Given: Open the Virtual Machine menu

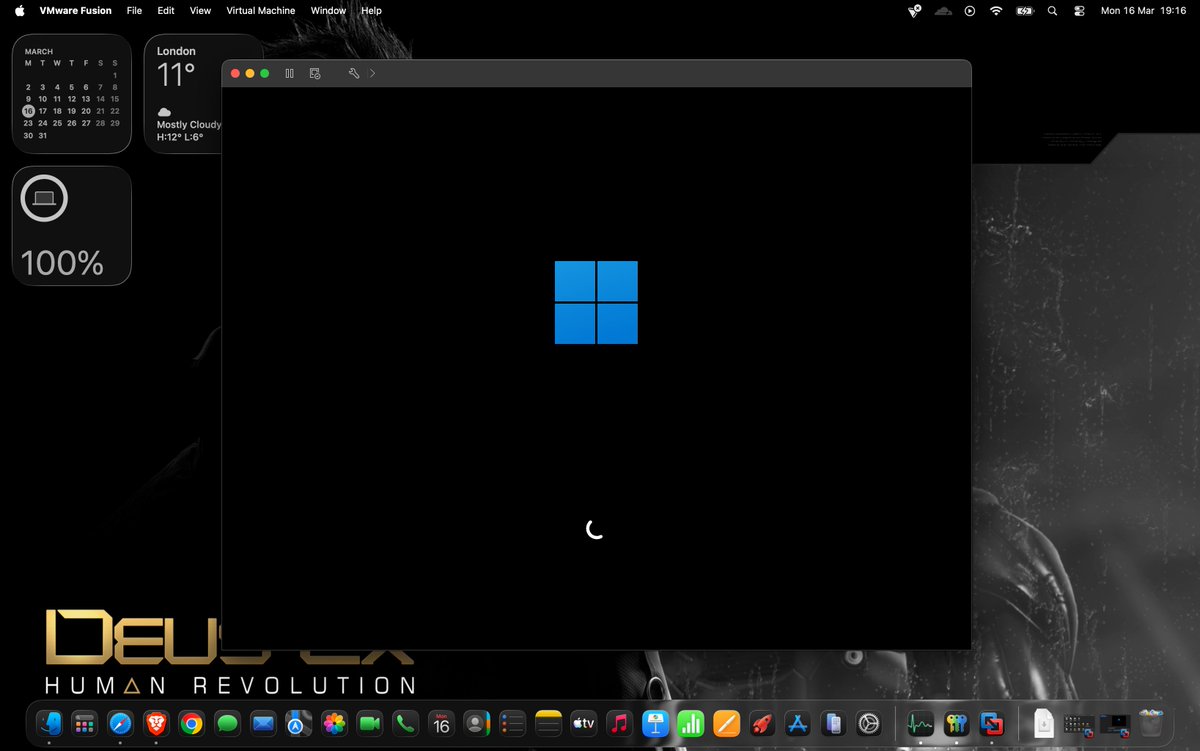Looking at the screenshot, I should 261,10.
